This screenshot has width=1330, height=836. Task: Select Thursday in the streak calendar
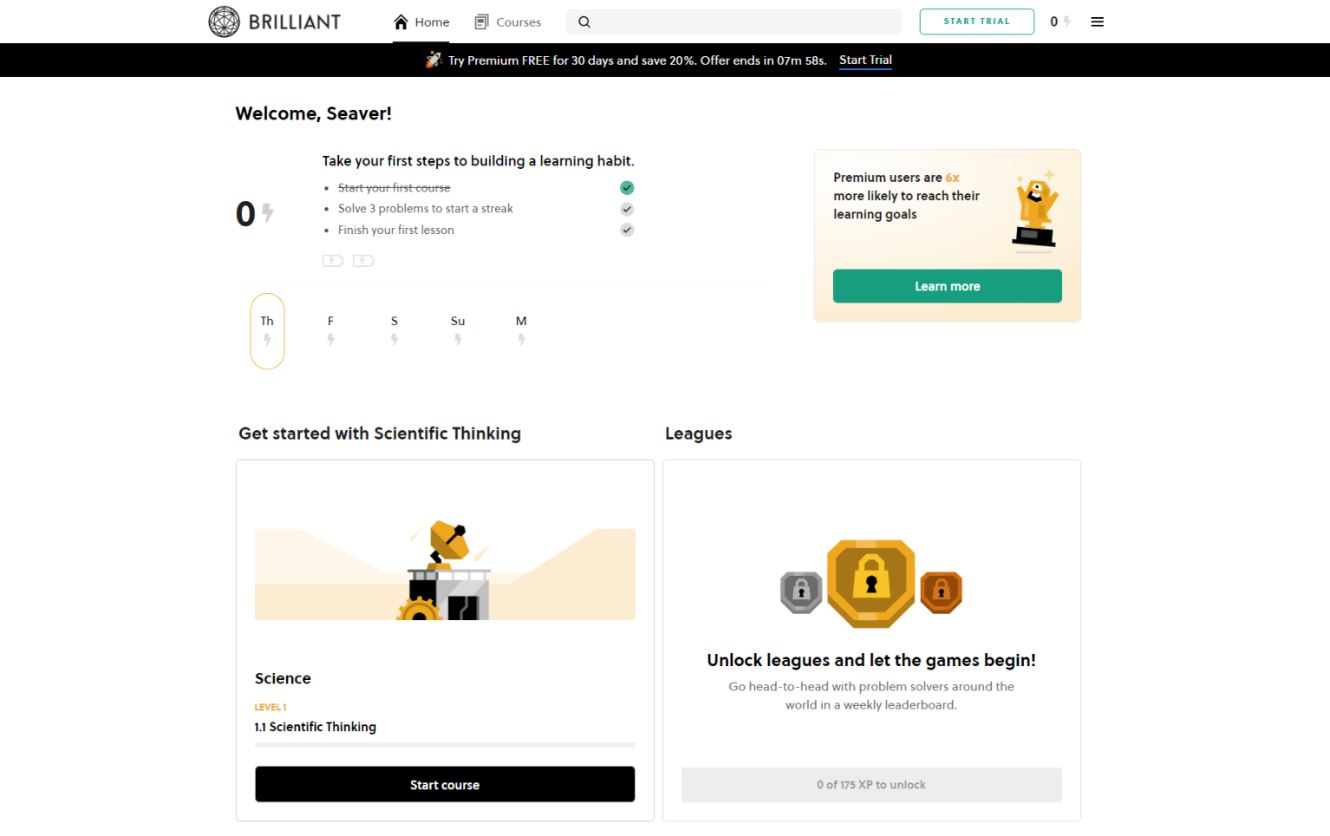pos(267,331)
